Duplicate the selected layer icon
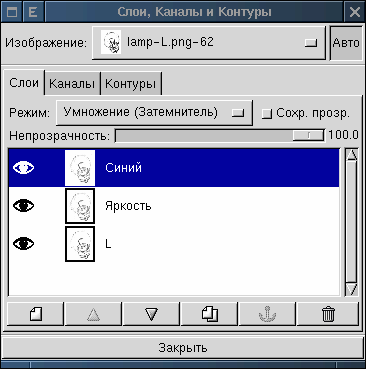 [209, 314]
